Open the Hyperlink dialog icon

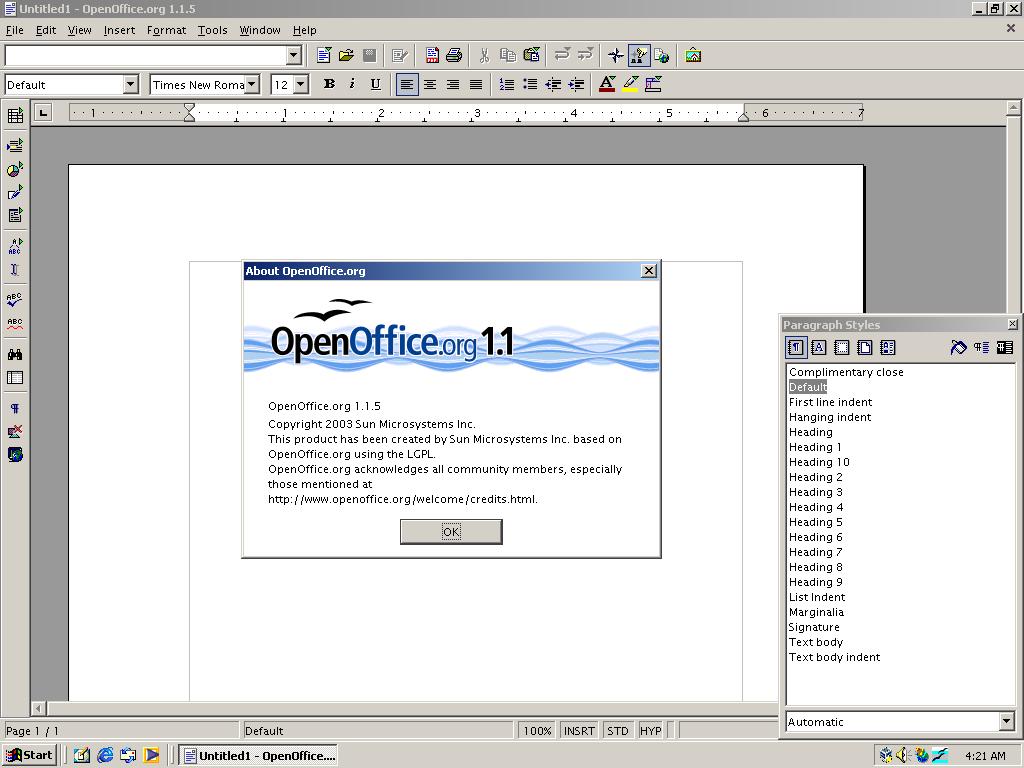[x=662, y=56]
